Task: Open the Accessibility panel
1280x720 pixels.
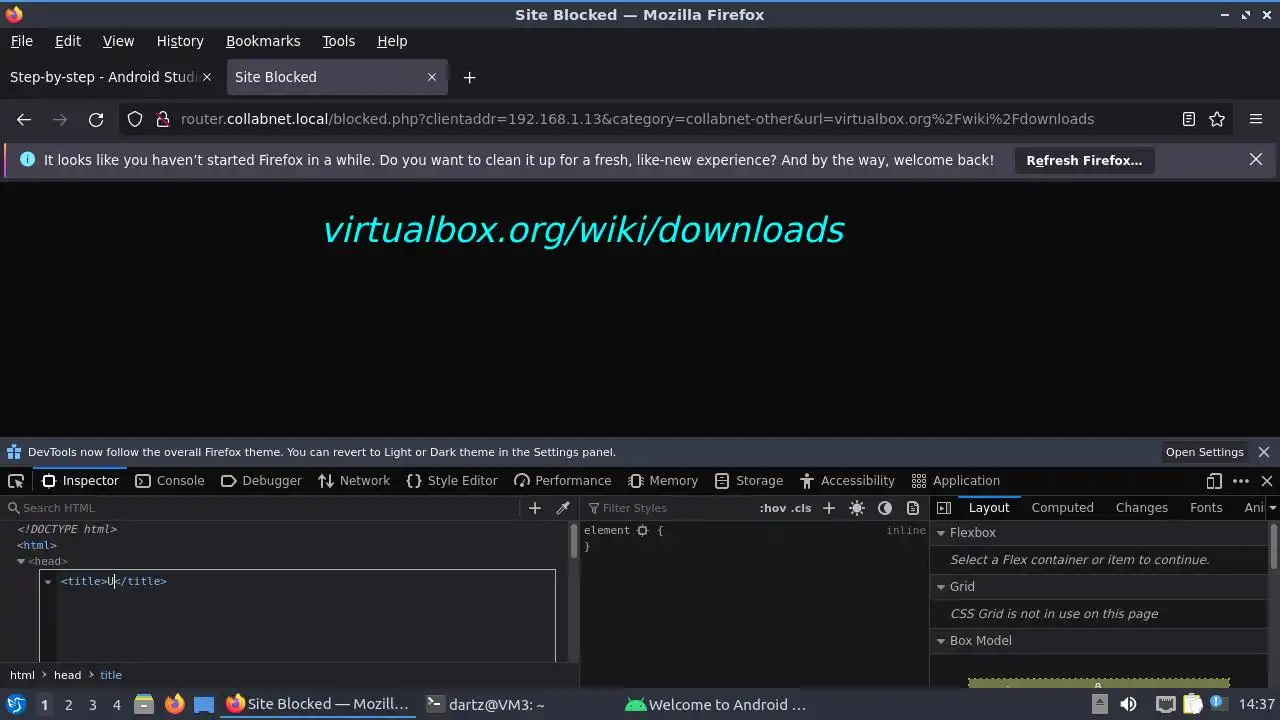Action: [847, 481]
